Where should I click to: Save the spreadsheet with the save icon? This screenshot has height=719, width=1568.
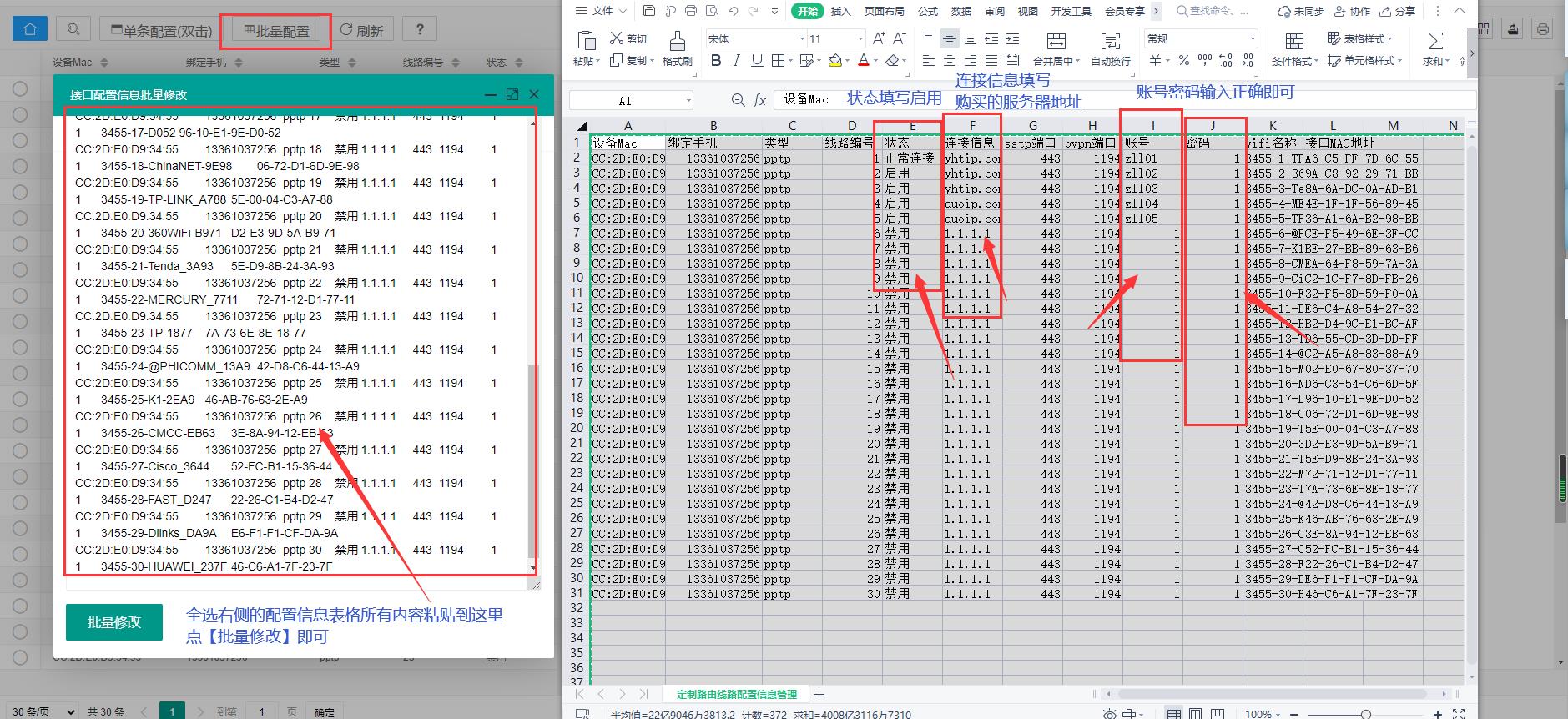pyautogui.click(x=649, y=11)
